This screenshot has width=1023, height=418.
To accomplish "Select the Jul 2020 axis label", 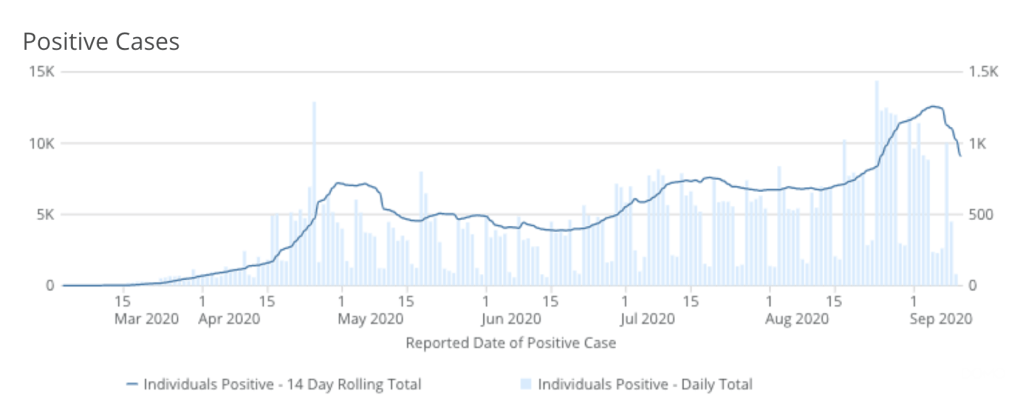I will pyautogui.click(x=648, y=319).
